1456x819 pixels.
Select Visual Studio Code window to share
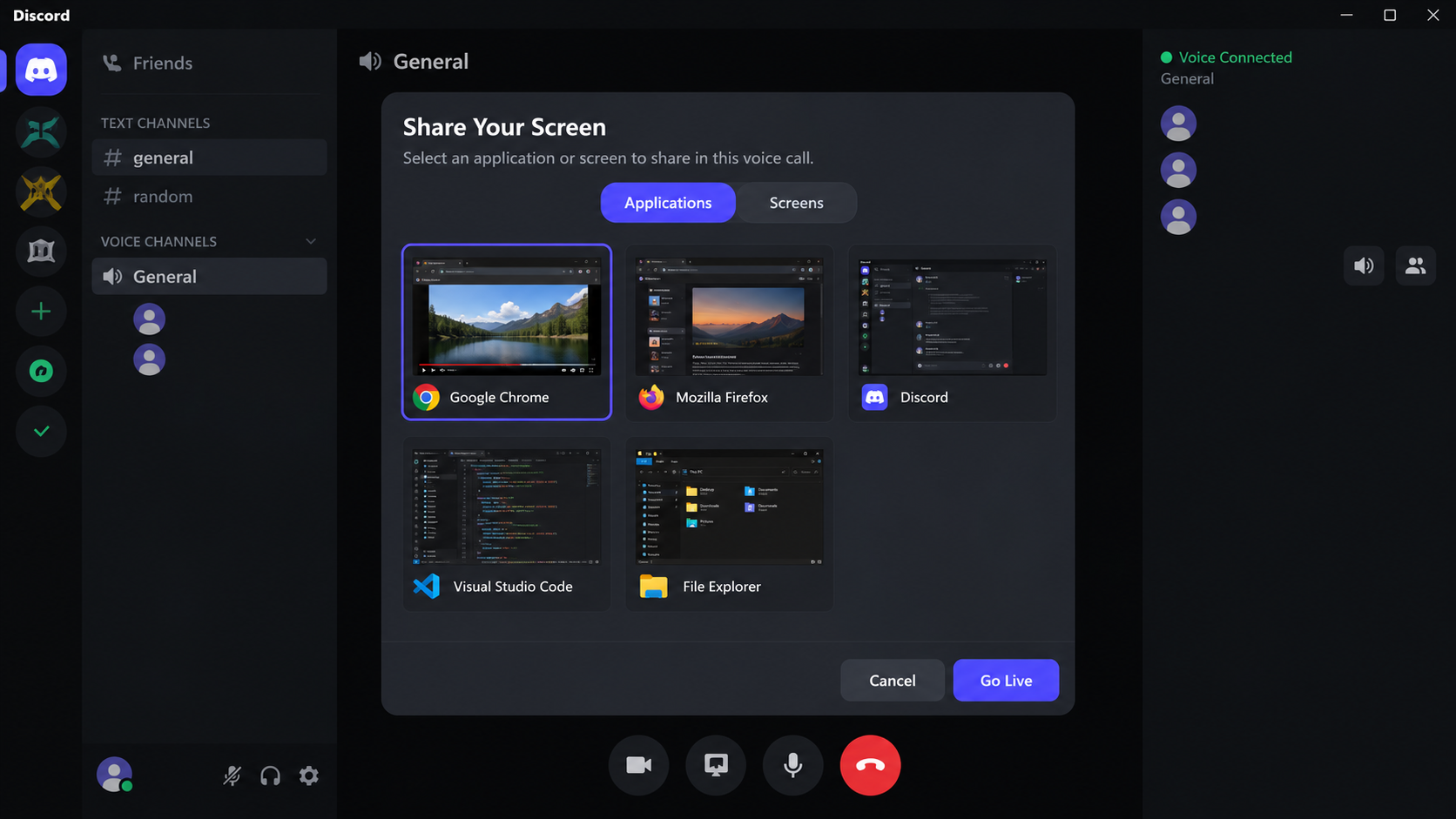507,523
